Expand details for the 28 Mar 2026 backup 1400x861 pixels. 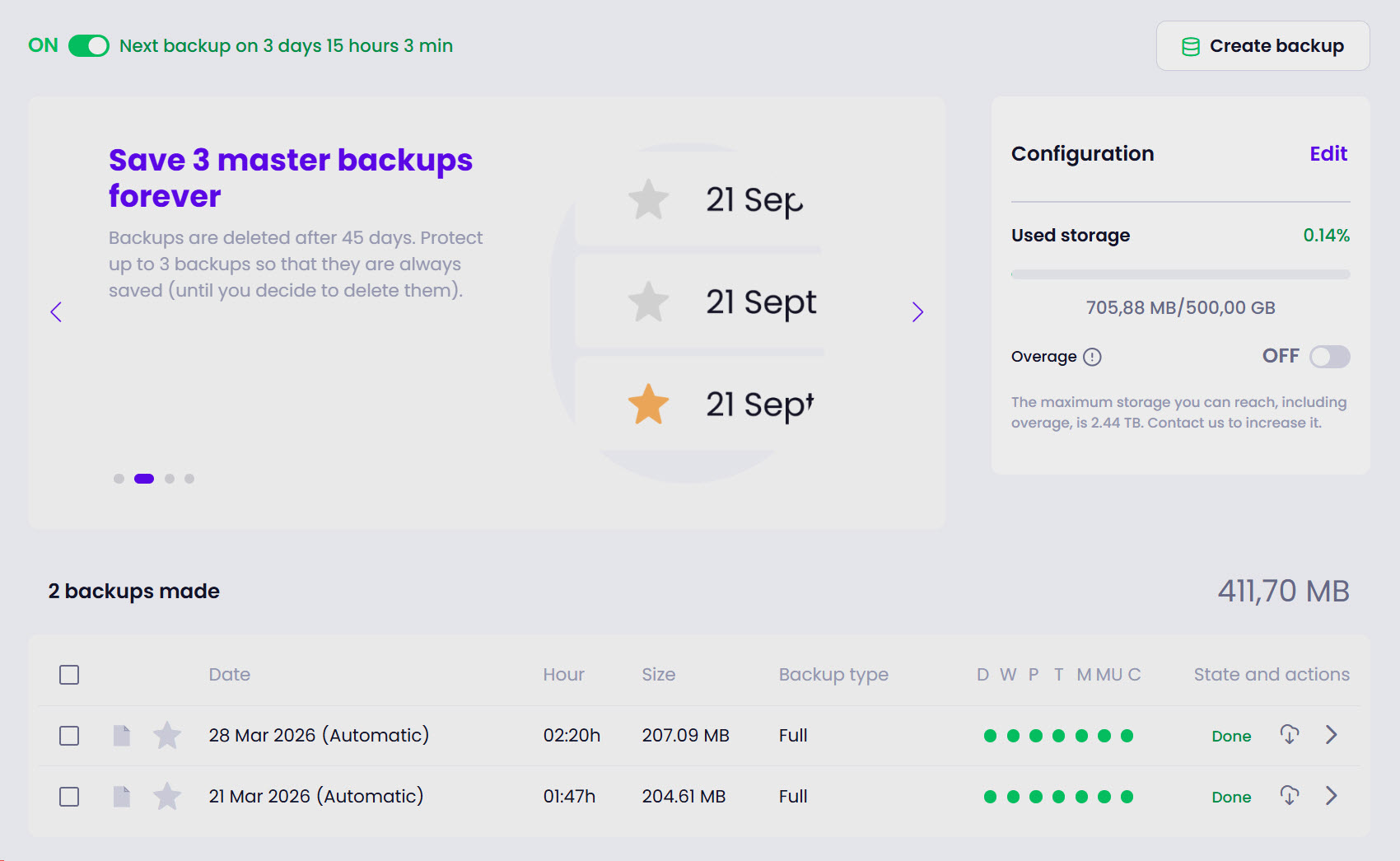pos(1331,735)
